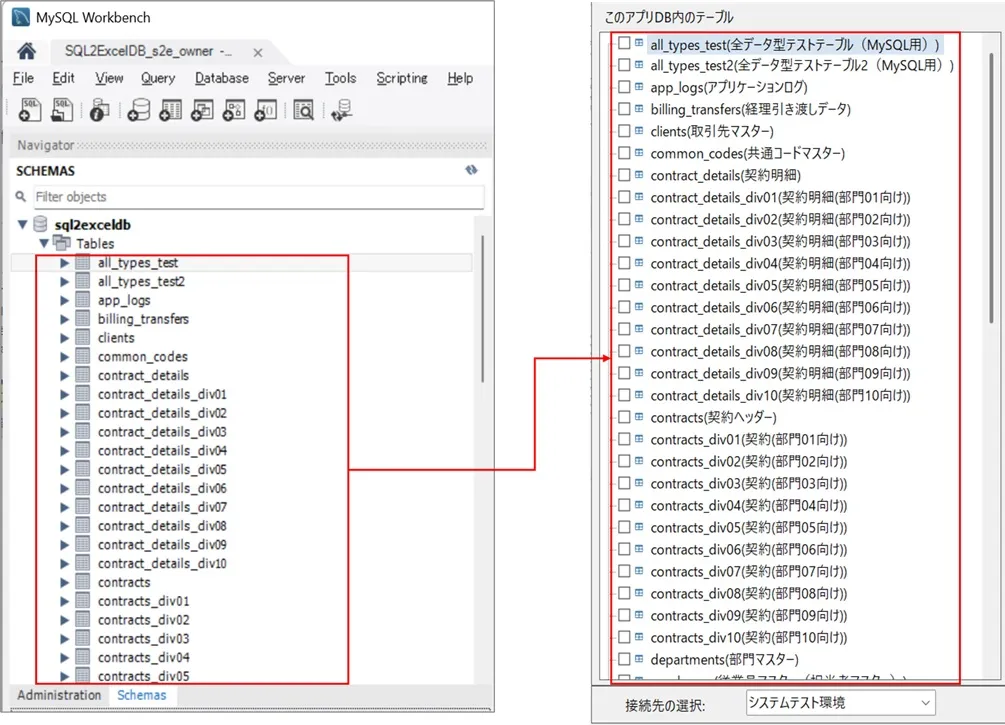The image size is (1005, 725).
Task: Create a new SQL tab icon
Action: click(x=29, y=110)
